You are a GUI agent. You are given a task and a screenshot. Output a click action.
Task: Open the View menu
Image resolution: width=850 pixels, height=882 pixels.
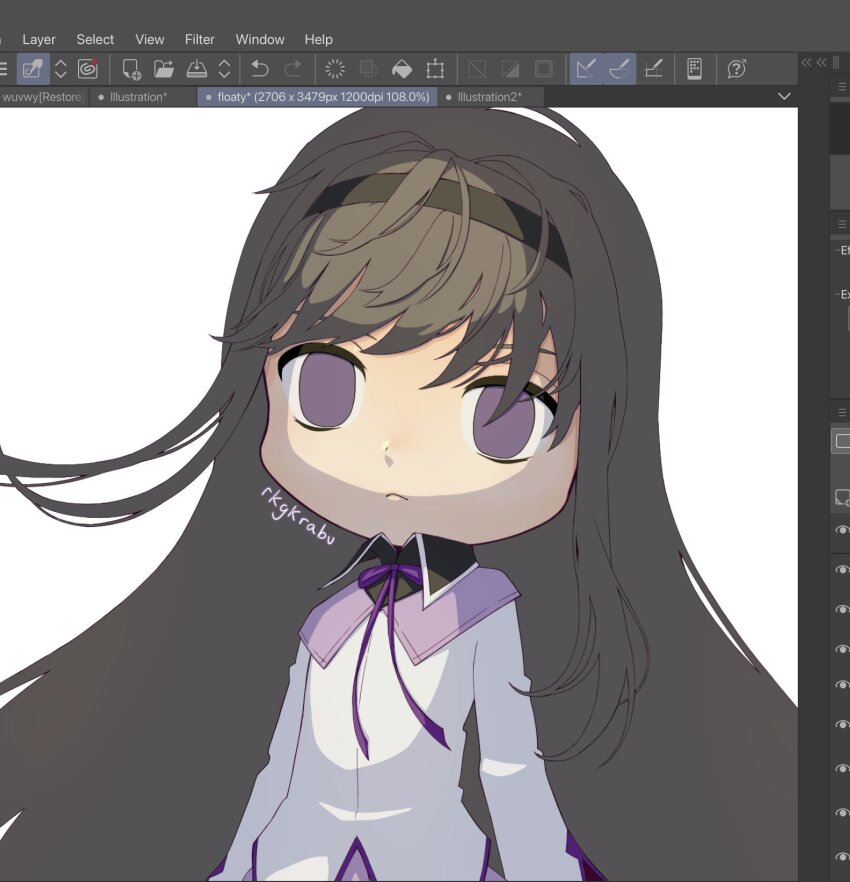tap(150, 39)
